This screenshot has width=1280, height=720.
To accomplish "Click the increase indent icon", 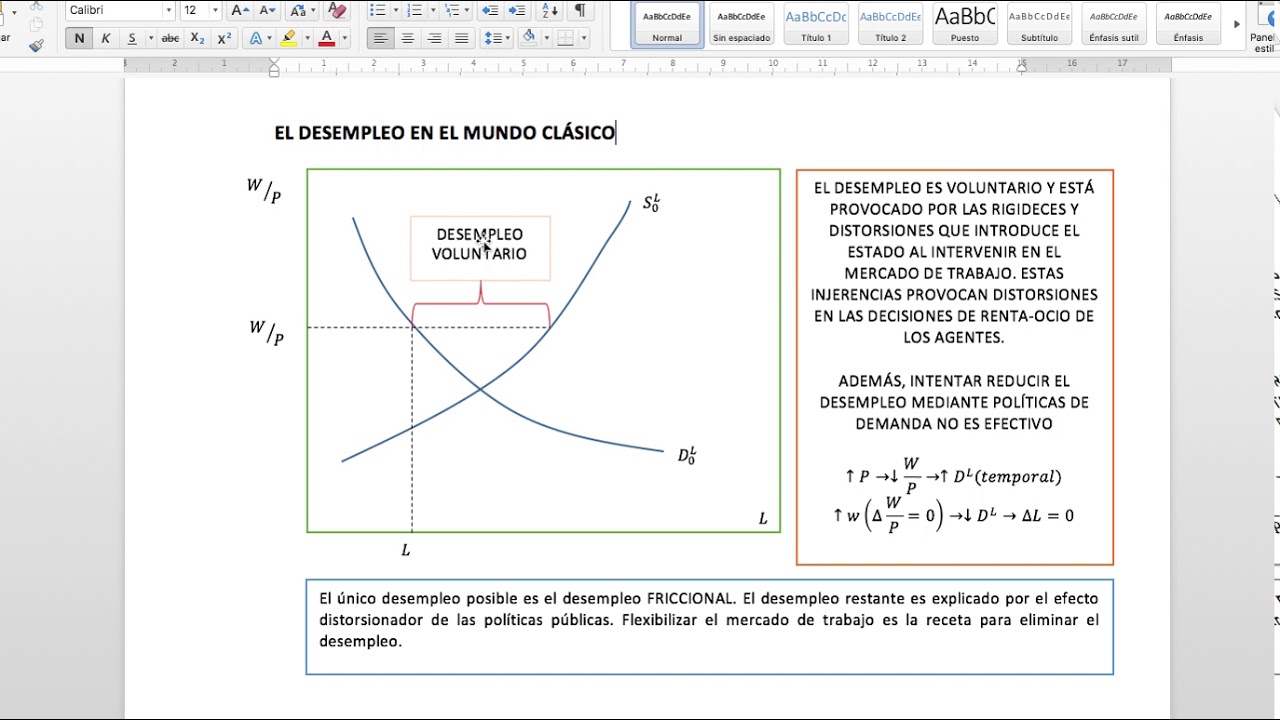I will tap(517, 10).
